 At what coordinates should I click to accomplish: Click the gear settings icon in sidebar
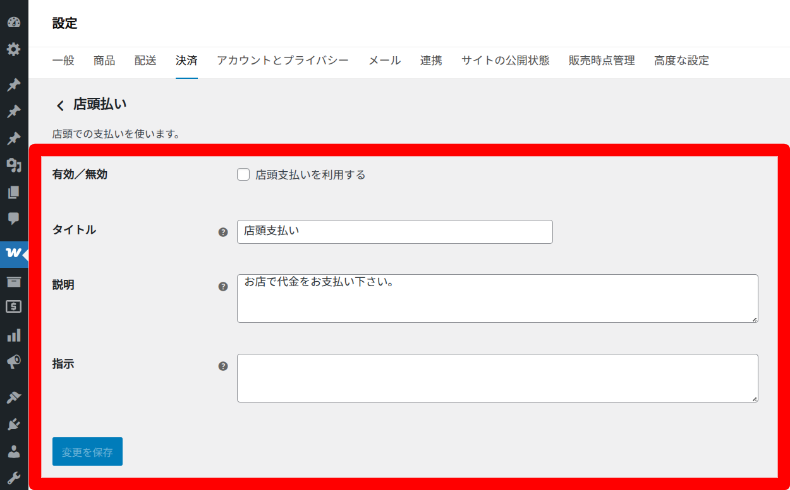tap(14, 49)
